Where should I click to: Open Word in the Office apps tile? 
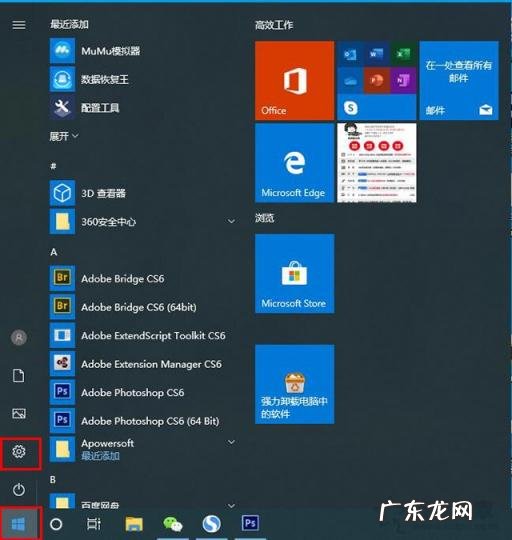pos(376,54)
